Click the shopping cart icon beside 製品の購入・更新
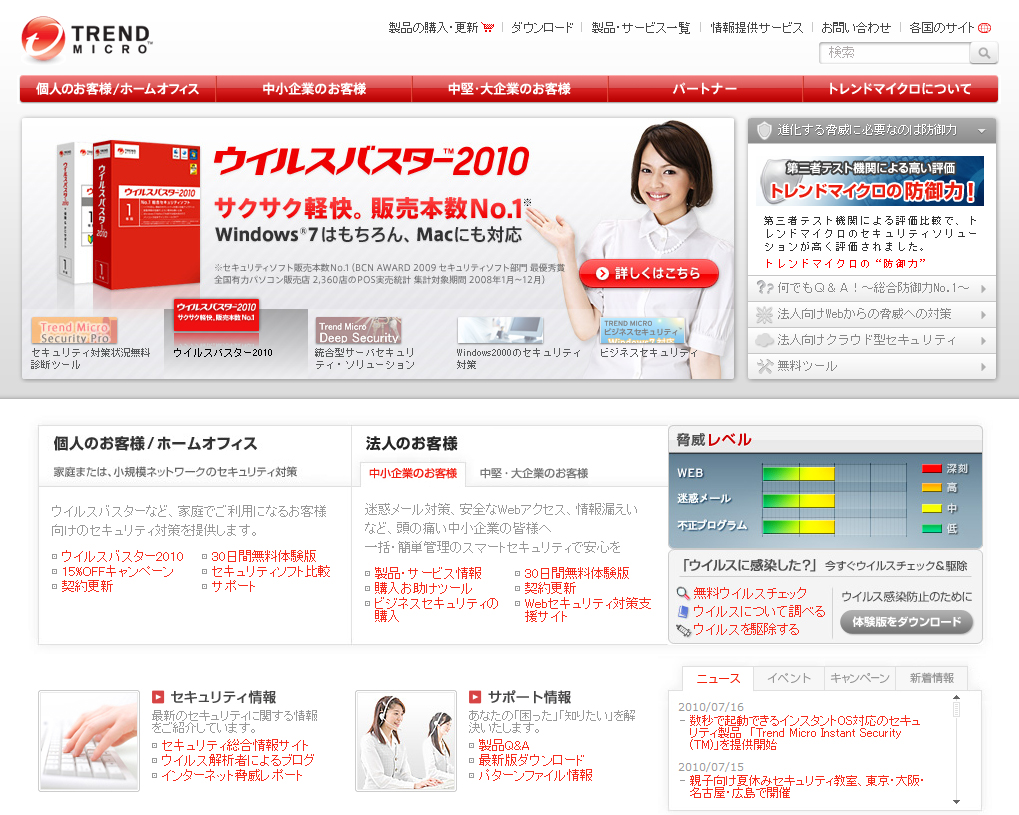Screen dimensions: 1019x815 tap(486, 29)
